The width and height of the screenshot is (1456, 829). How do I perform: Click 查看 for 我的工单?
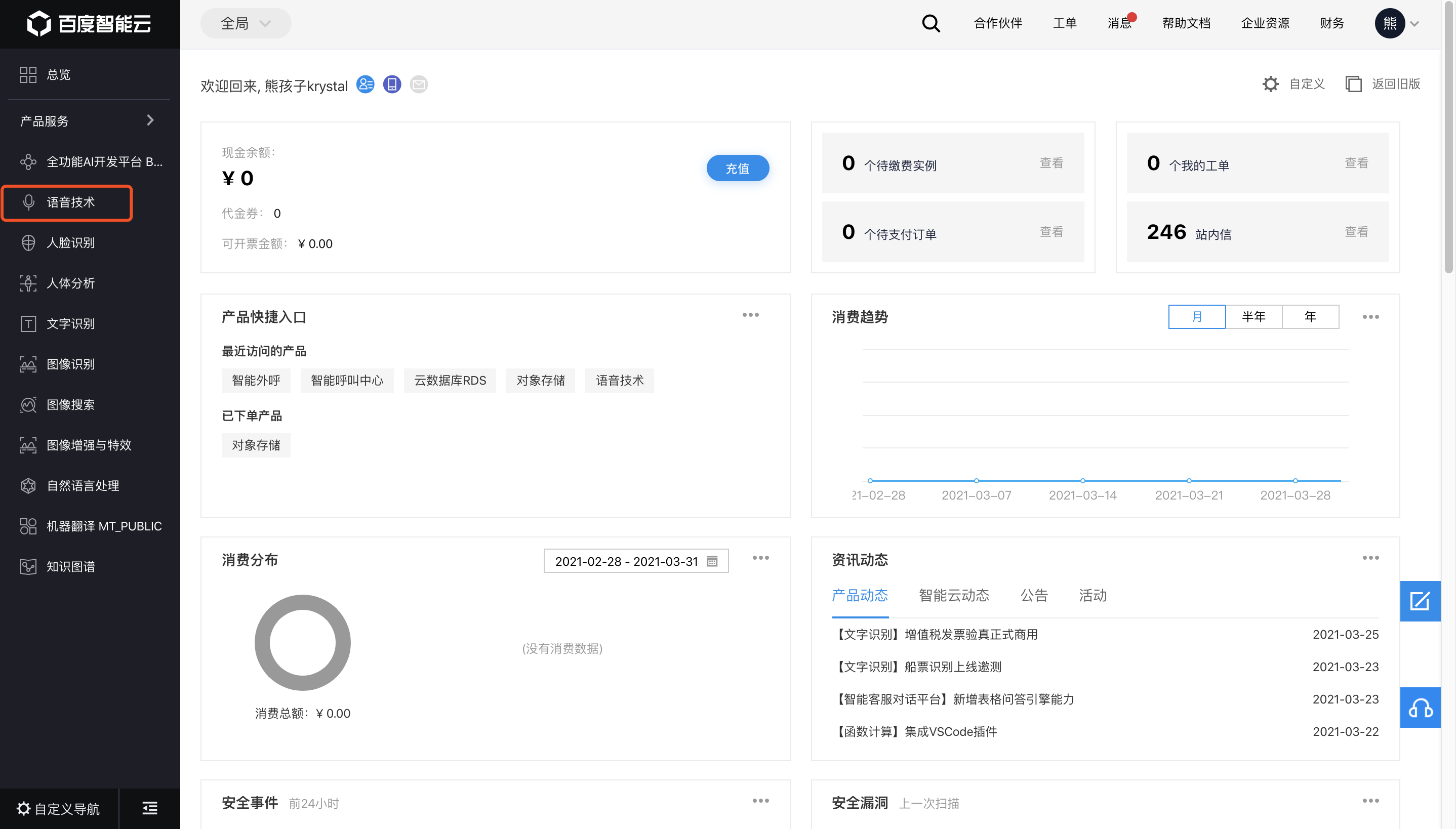click(x=1356, y=163)
